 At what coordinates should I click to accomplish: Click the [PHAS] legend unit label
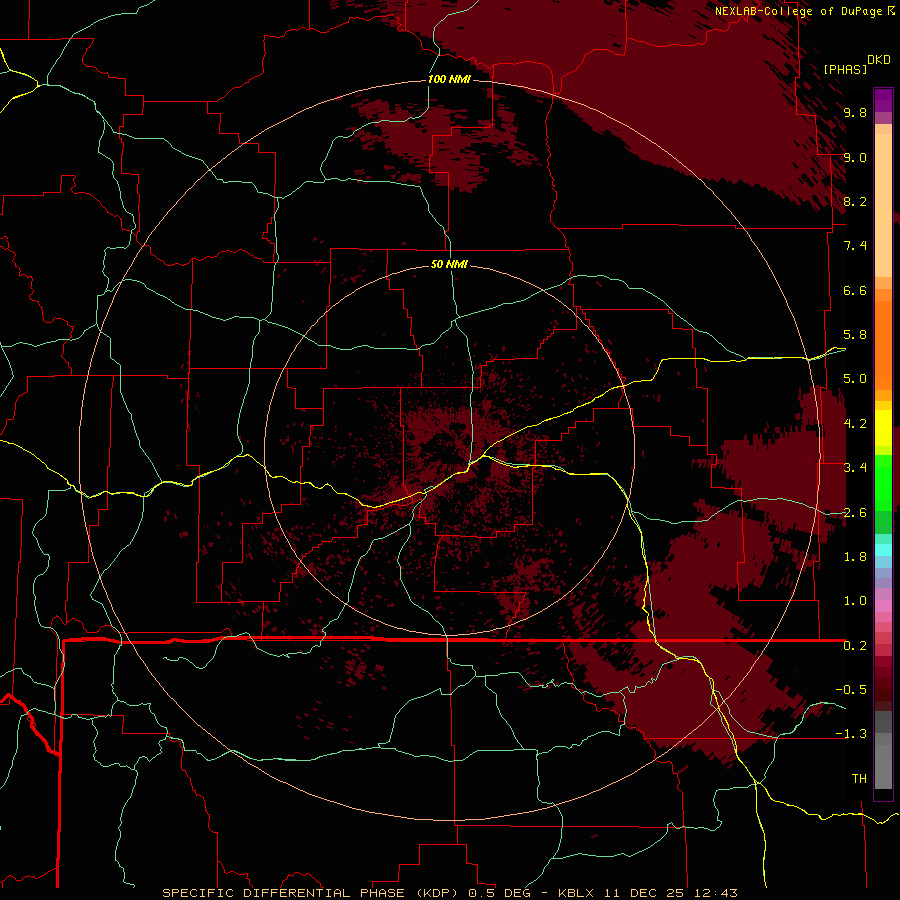tap(845, 69)
